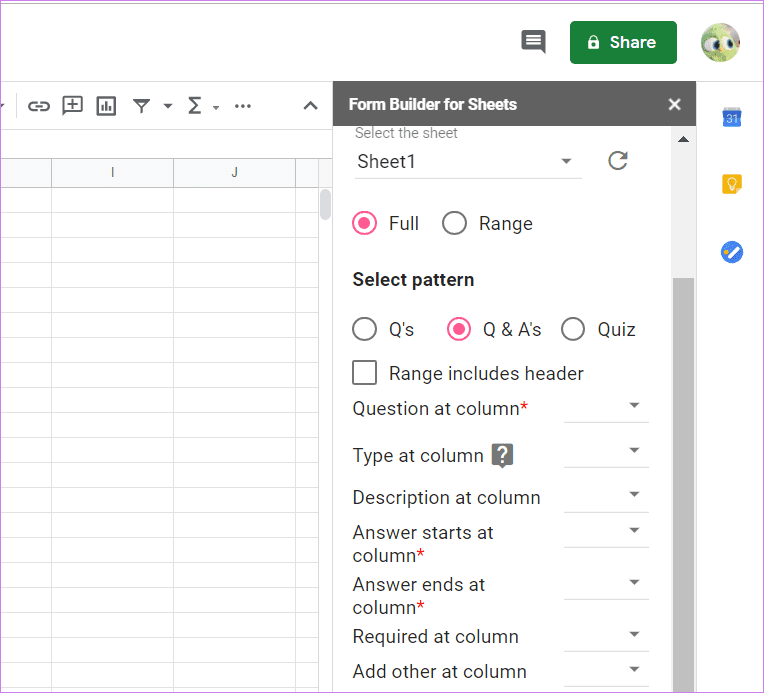
Task: Click the green Share button
Action: point(623,42)
